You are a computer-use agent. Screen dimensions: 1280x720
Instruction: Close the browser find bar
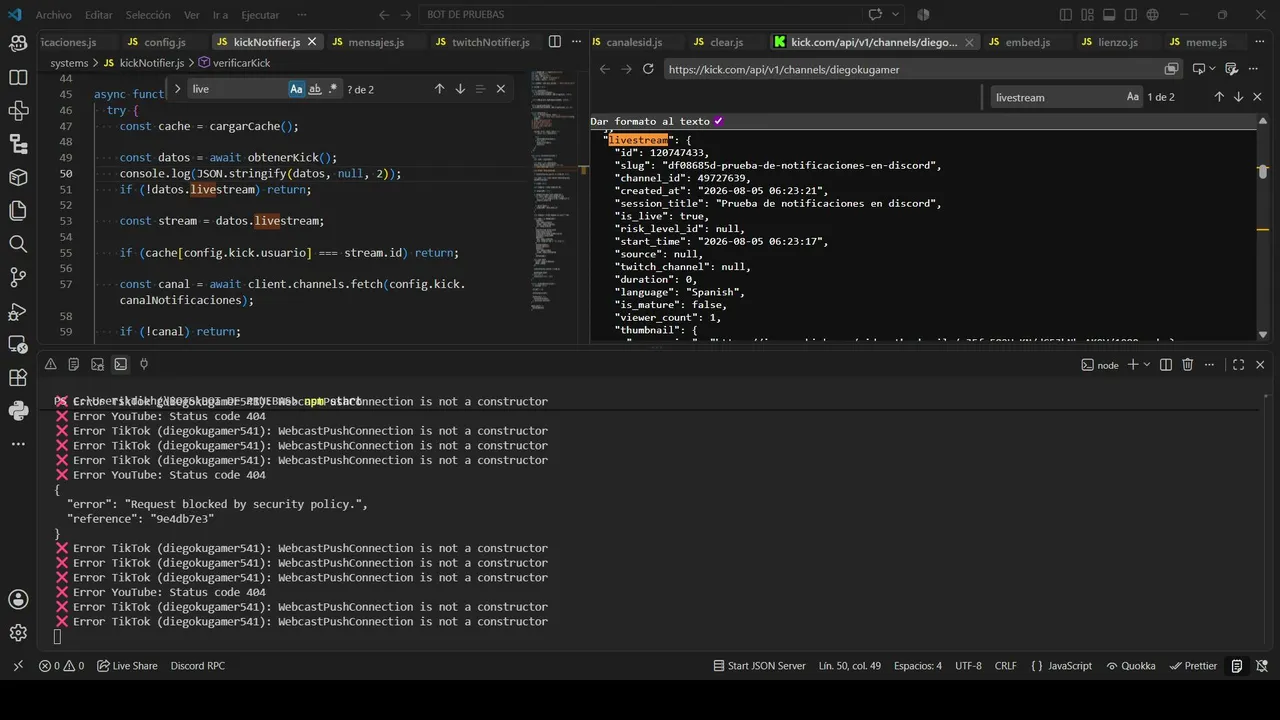tap(1258, 97)
